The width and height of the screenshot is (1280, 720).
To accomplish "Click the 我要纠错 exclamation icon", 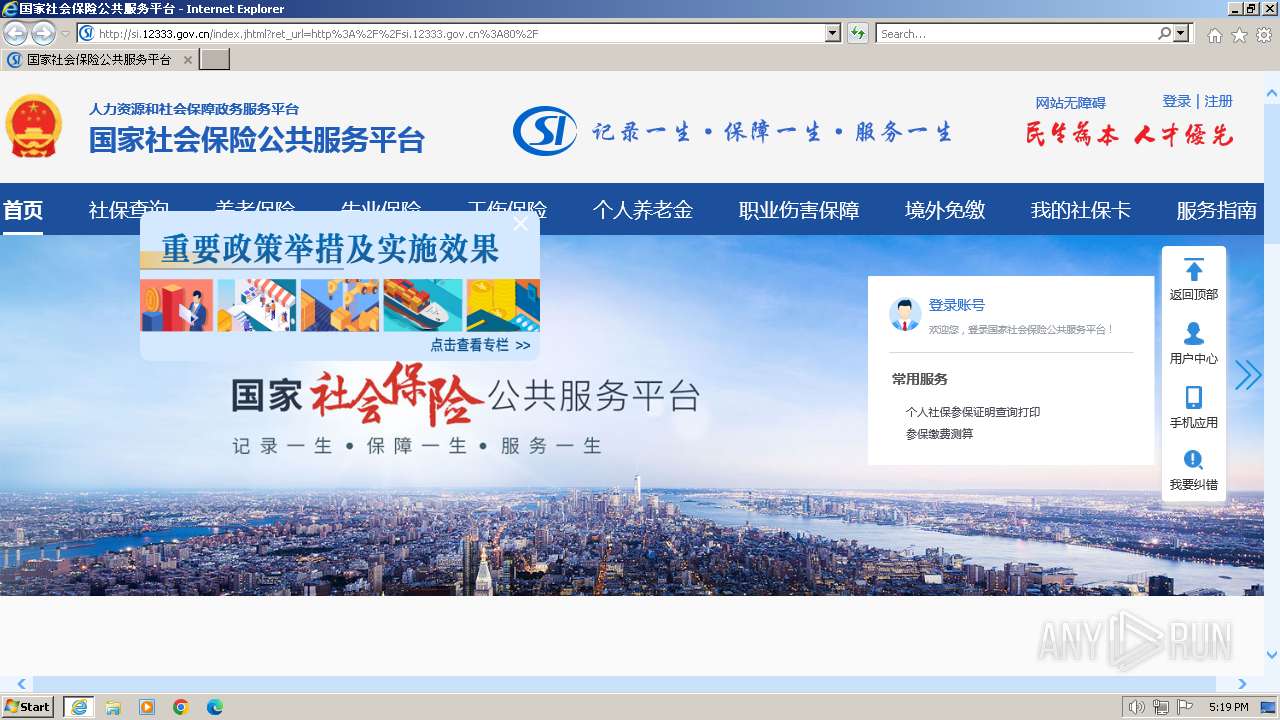I will pos(1194,460).
